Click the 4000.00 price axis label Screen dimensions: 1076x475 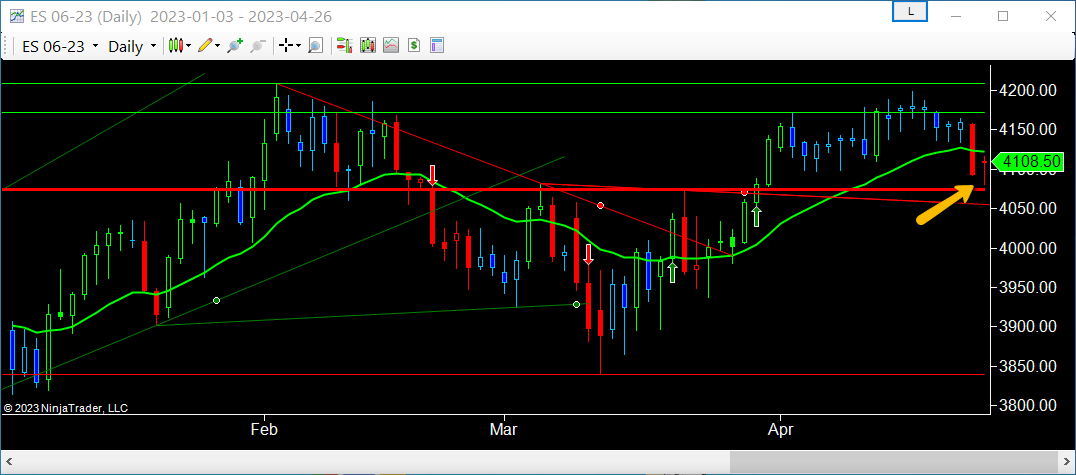pyautogui.click(x=1026, y=248)
